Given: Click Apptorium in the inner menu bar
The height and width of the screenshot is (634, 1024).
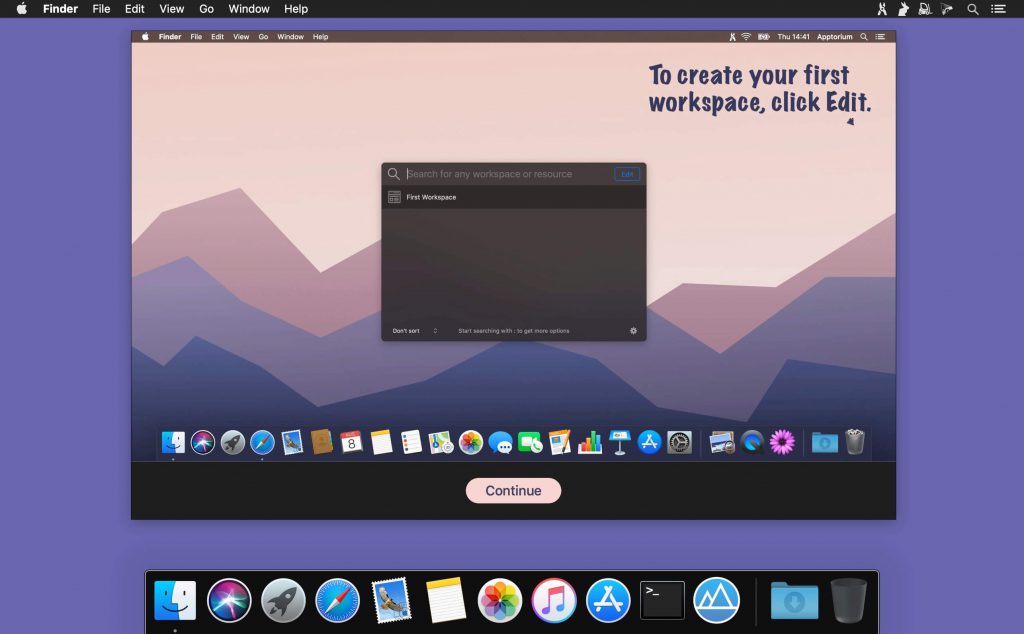Looking at the screenshot, I should [835, 36].
